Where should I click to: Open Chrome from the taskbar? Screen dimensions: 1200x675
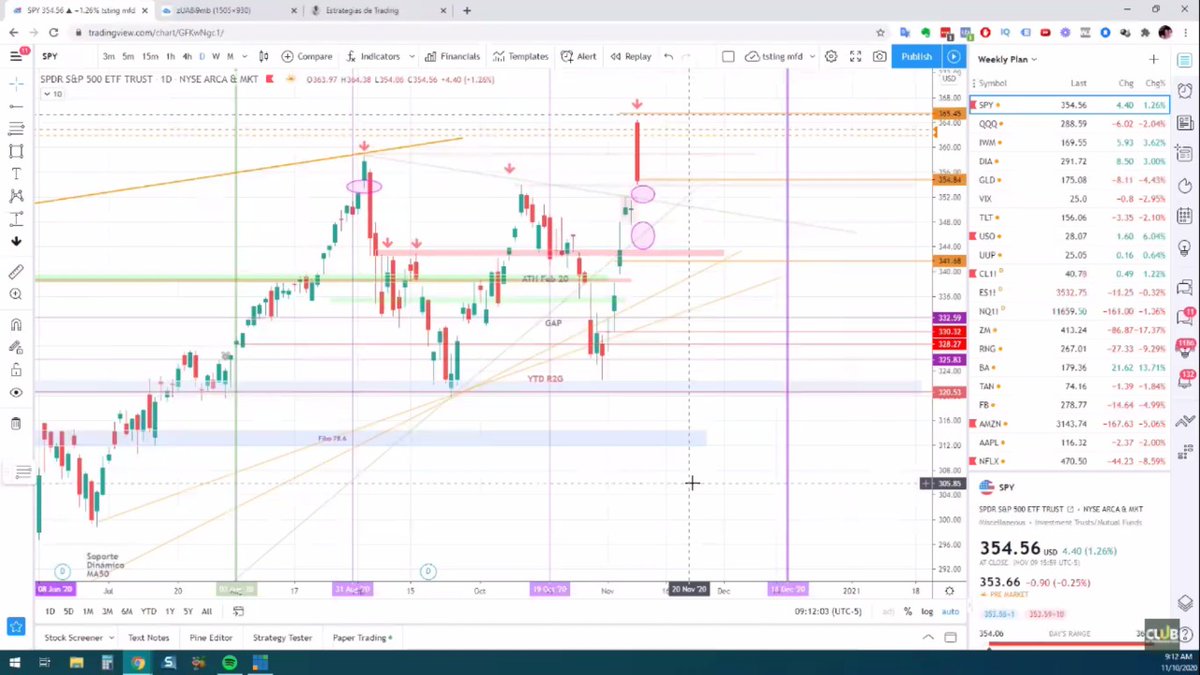(138, 662)
